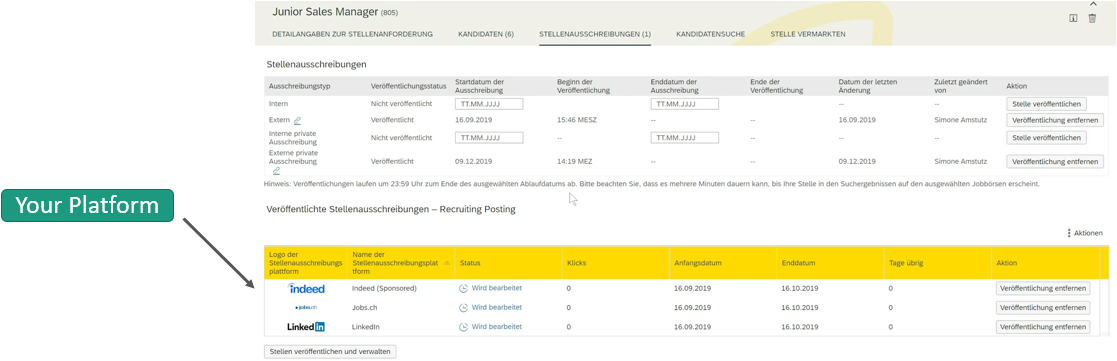Click the pencil edit icon beside Extern

297,121
